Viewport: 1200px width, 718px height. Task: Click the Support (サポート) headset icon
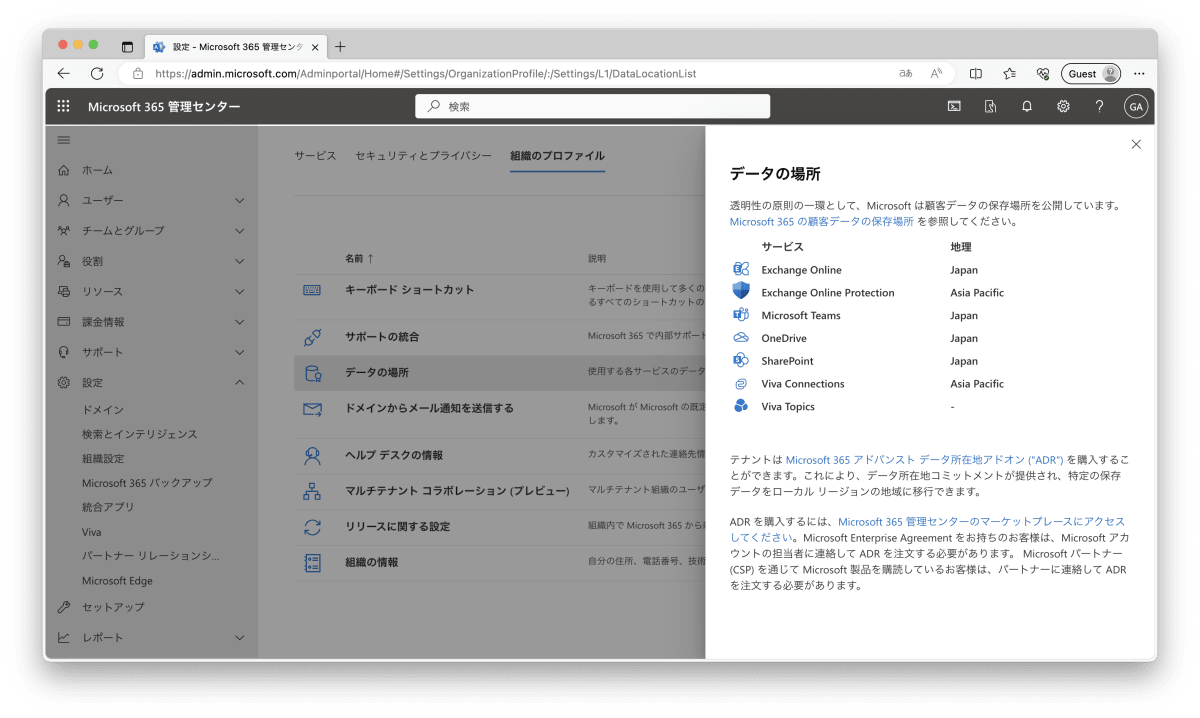tap(64, 352)
